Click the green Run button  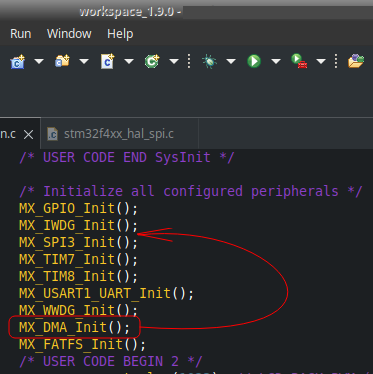254,61
